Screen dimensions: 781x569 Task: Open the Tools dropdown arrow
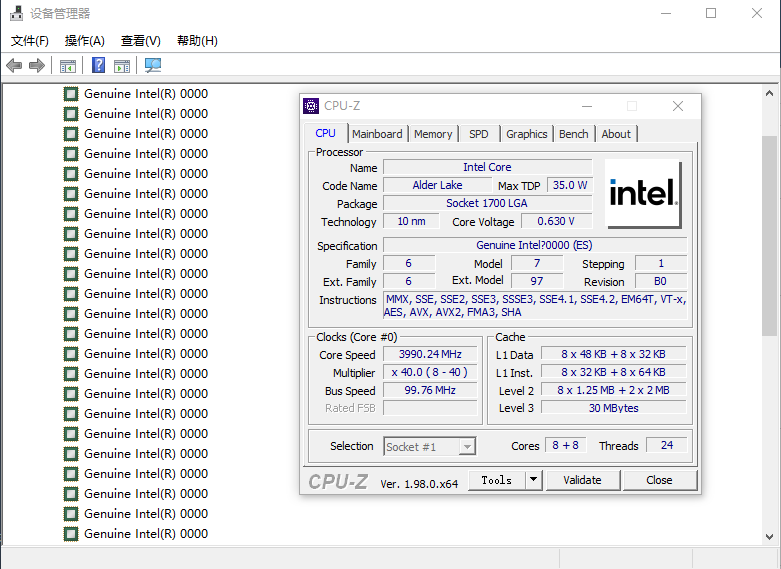[533, 480]
